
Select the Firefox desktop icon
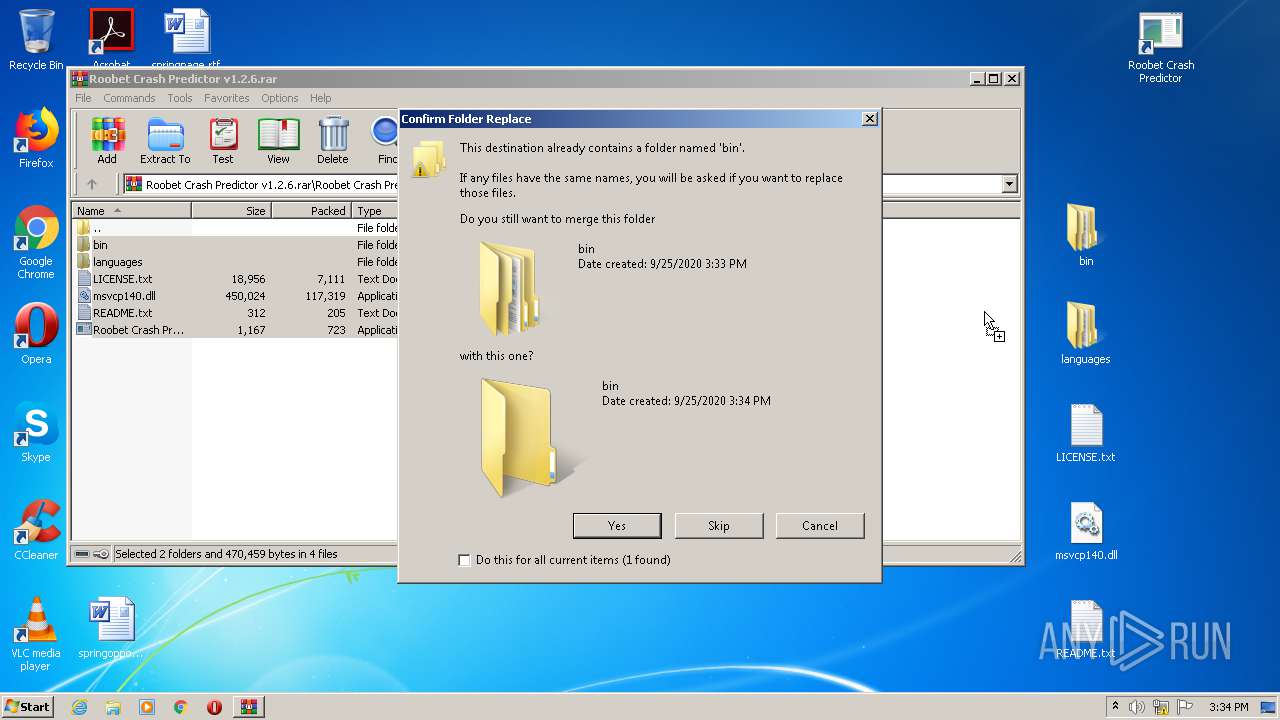[36, 138]
